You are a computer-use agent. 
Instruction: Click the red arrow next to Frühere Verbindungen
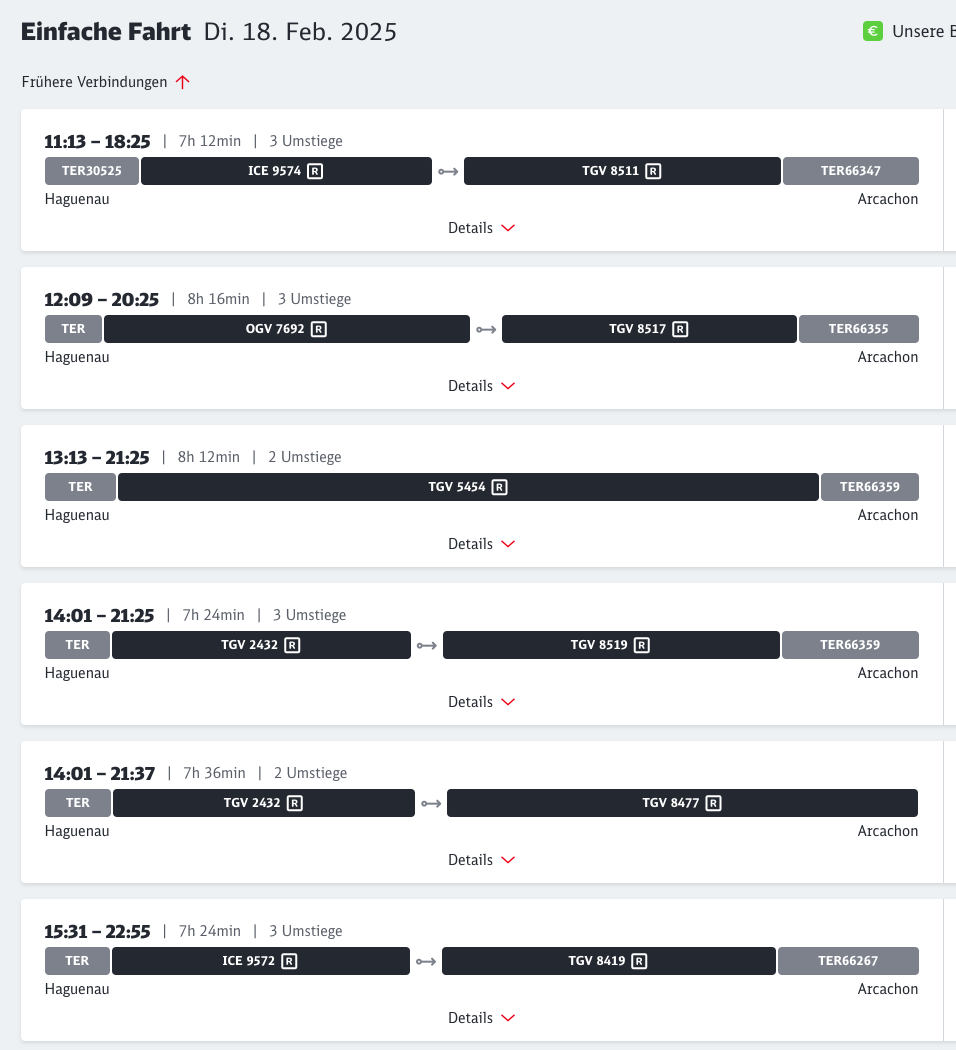click(x=182, y=83)
